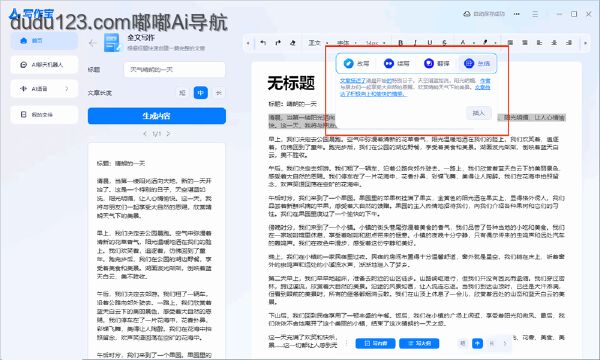
Task: Open the AI聊天机器人 sidebar item
Action: tap(44, 65)
